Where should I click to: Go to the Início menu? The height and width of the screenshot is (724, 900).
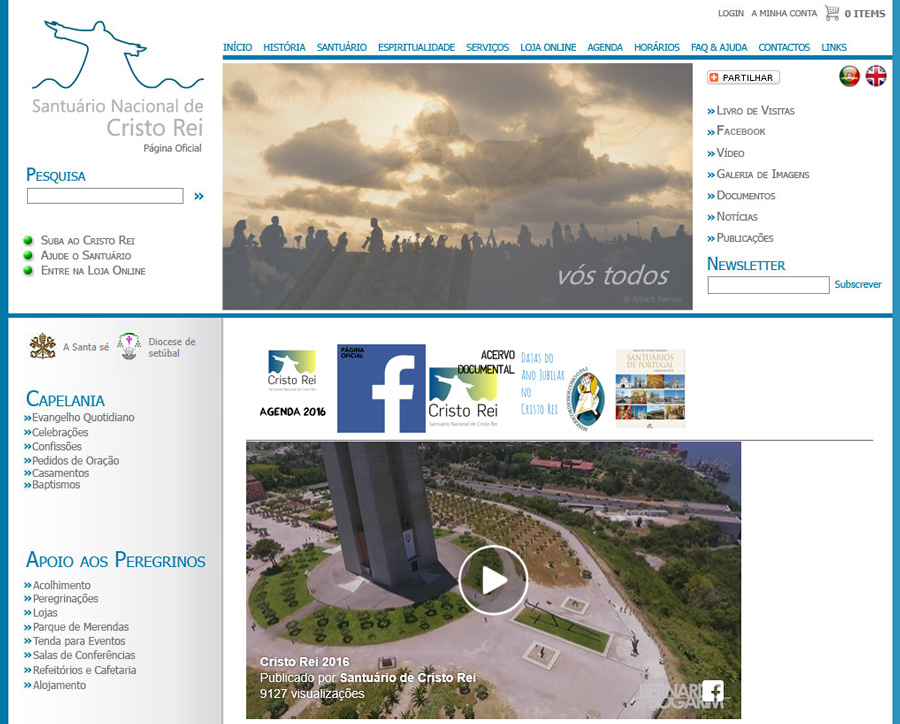(x=238, y=47)
